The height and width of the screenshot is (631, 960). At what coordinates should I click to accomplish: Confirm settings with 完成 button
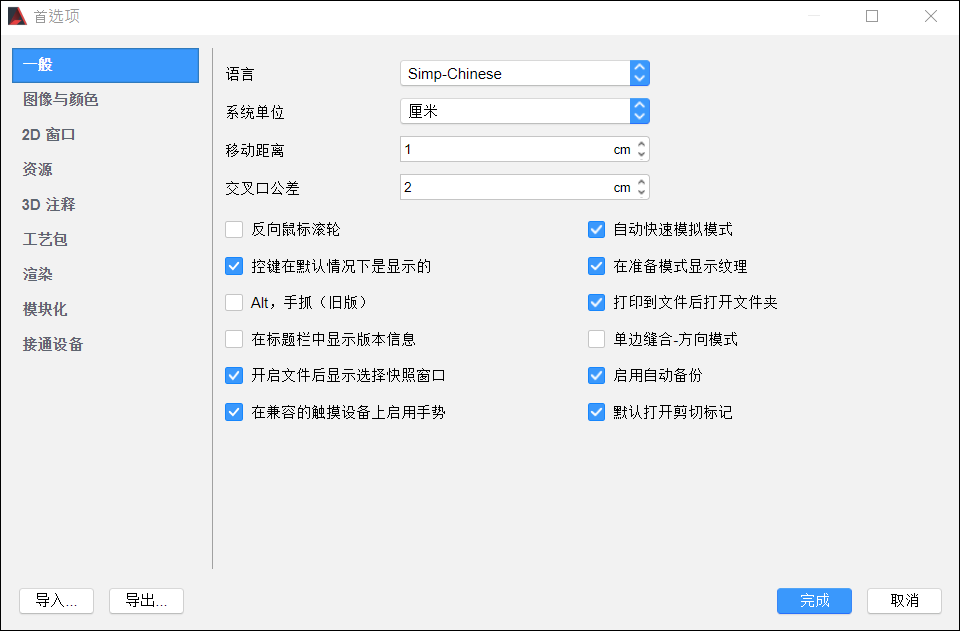[x=814, y=600]
